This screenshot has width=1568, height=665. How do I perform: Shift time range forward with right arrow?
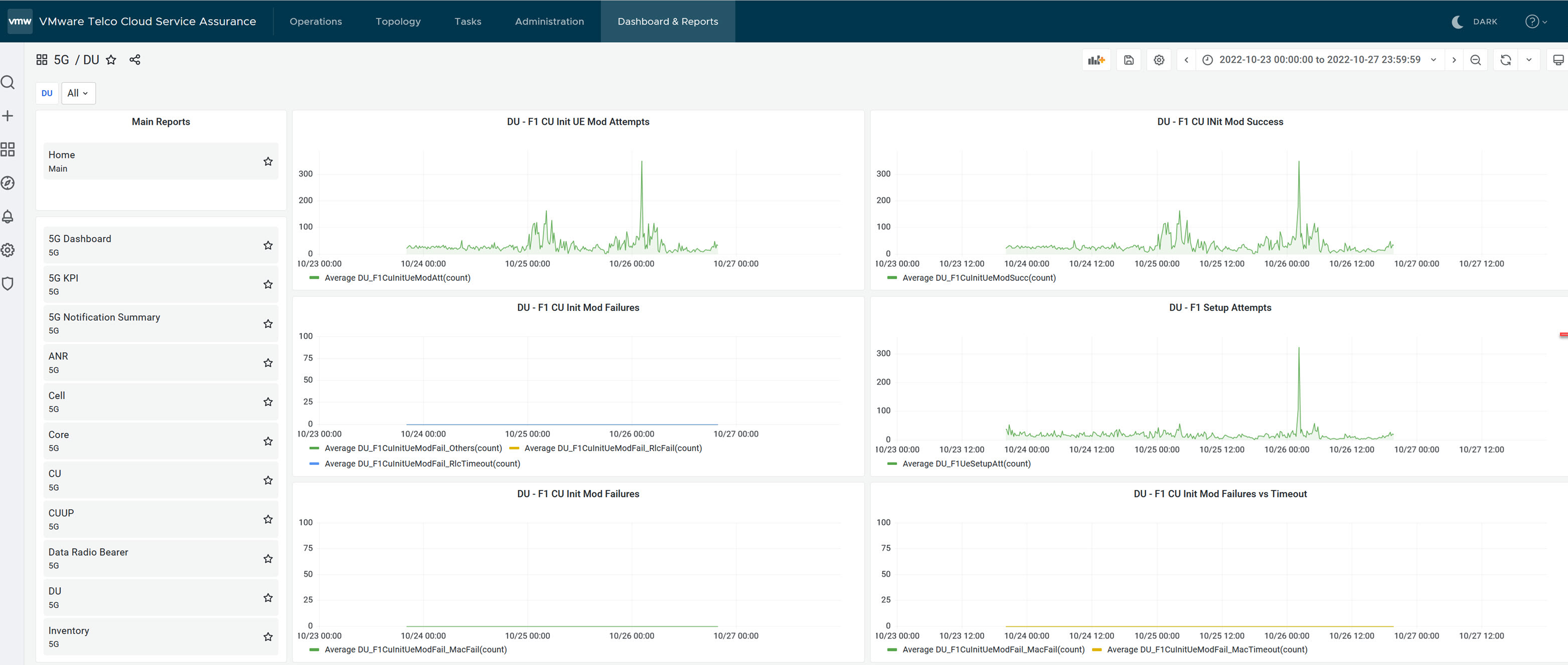coord(1454,60)
